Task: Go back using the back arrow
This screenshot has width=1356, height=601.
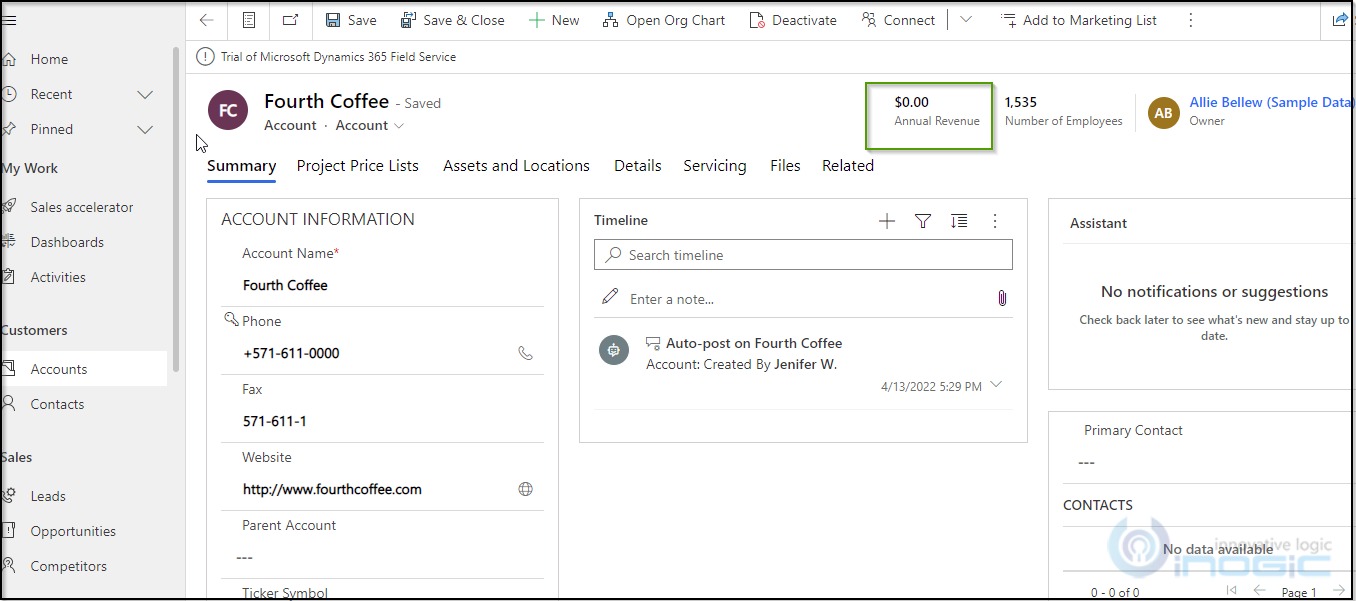Action: (x=207, y=20)
